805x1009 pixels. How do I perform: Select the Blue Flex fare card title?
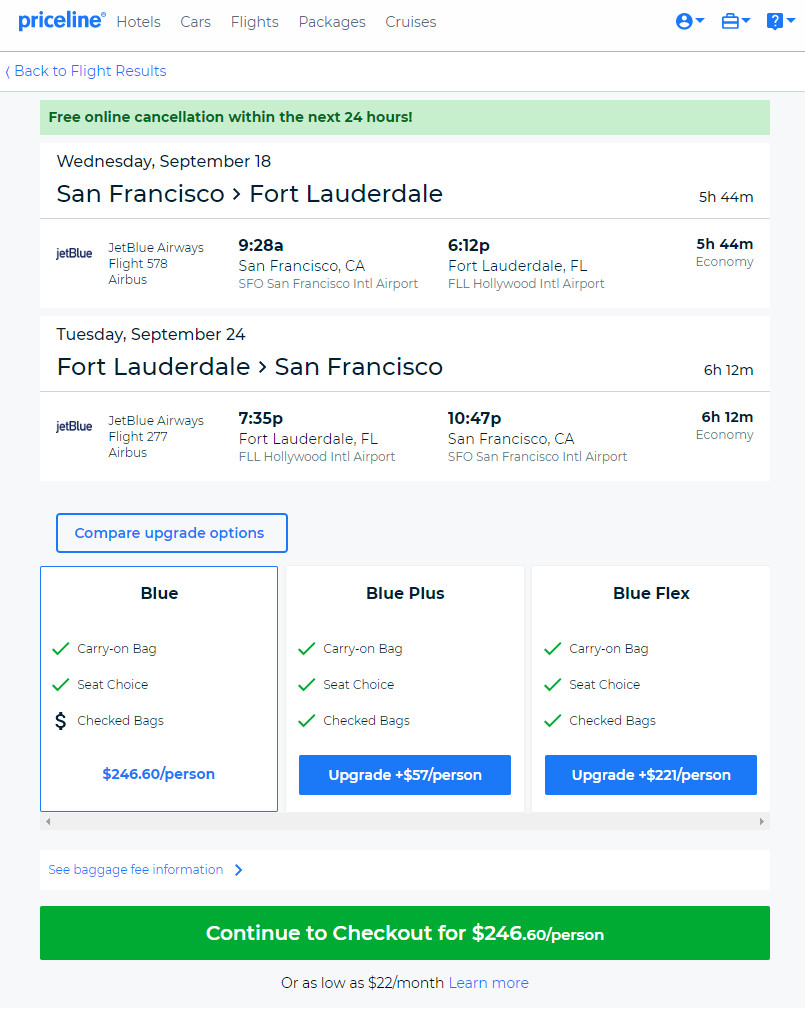coord(651,593)
